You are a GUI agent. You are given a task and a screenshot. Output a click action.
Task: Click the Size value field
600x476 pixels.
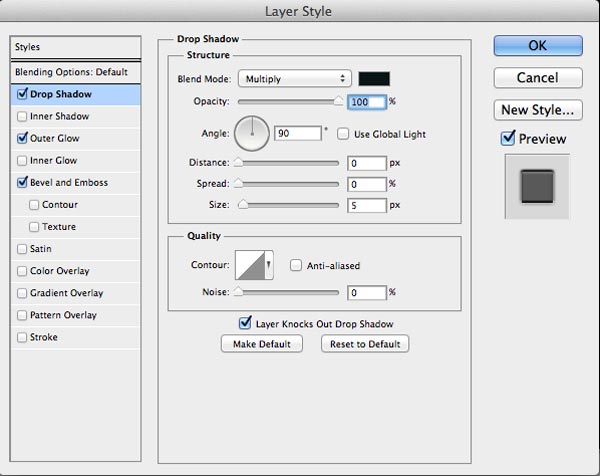(367, 205)
